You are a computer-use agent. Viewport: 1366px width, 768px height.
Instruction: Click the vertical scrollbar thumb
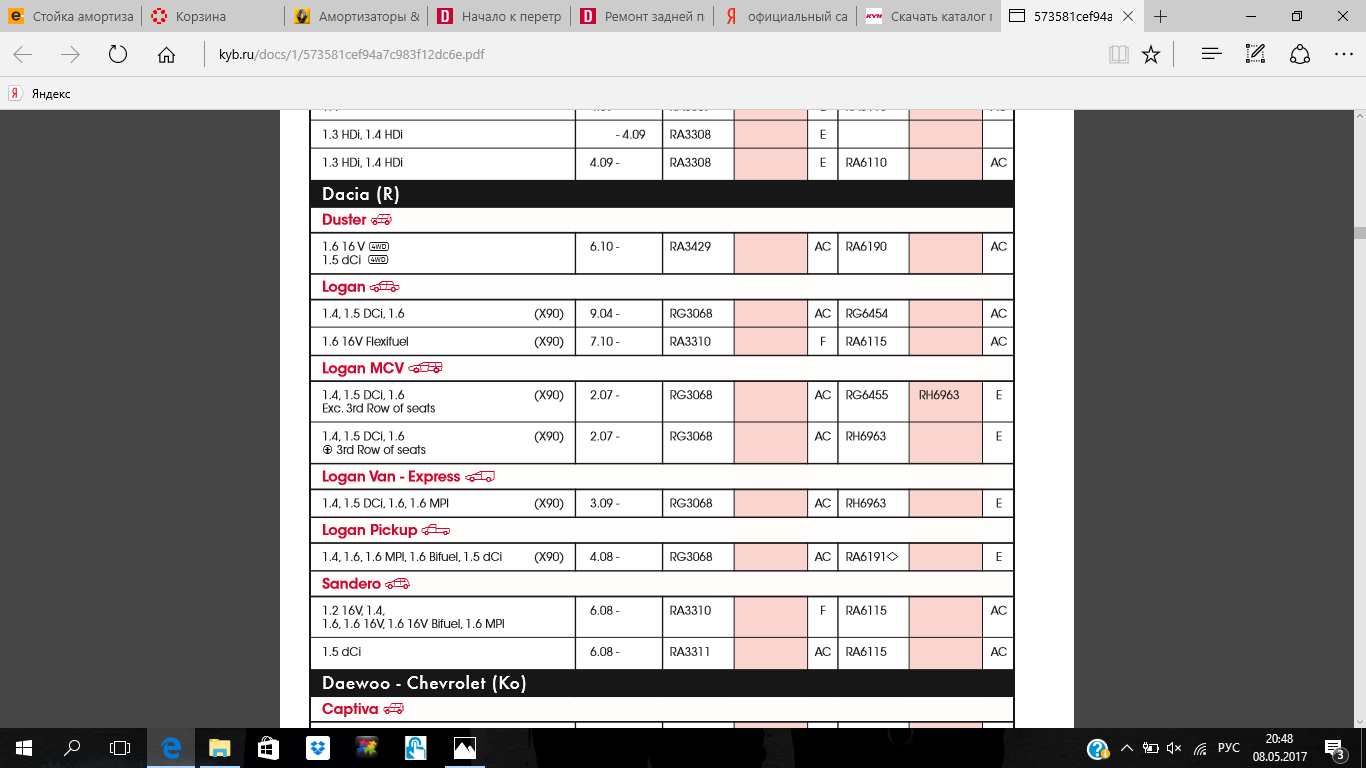pyautogui.click(x=1360, y=232)
